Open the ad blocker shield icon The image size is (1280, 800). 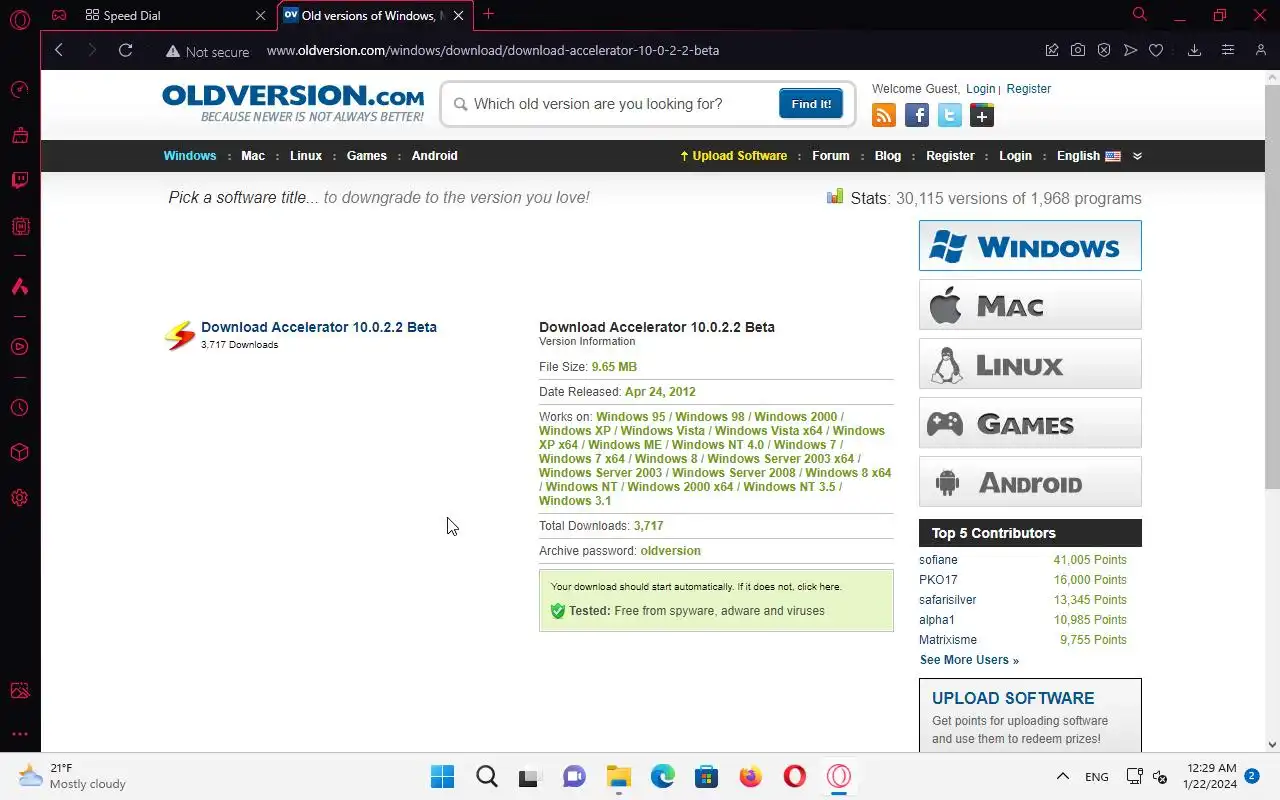coord(1104,50)
